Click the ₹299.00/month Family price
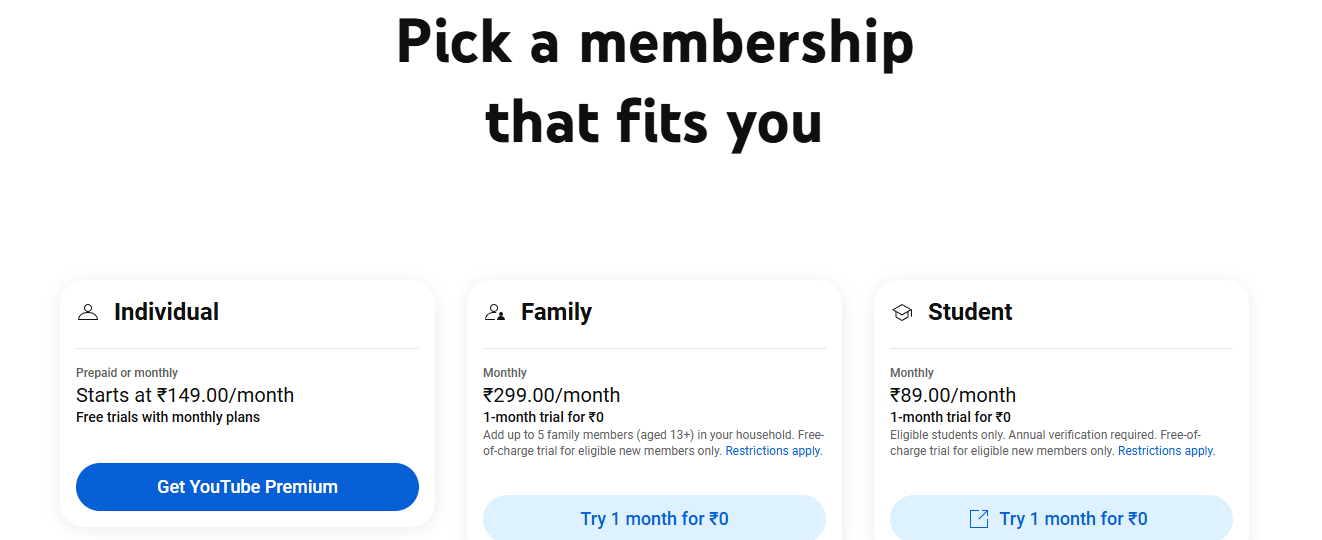Image resolution: width=1322 pixels, height=540 pixels. [x=551, y=395]
